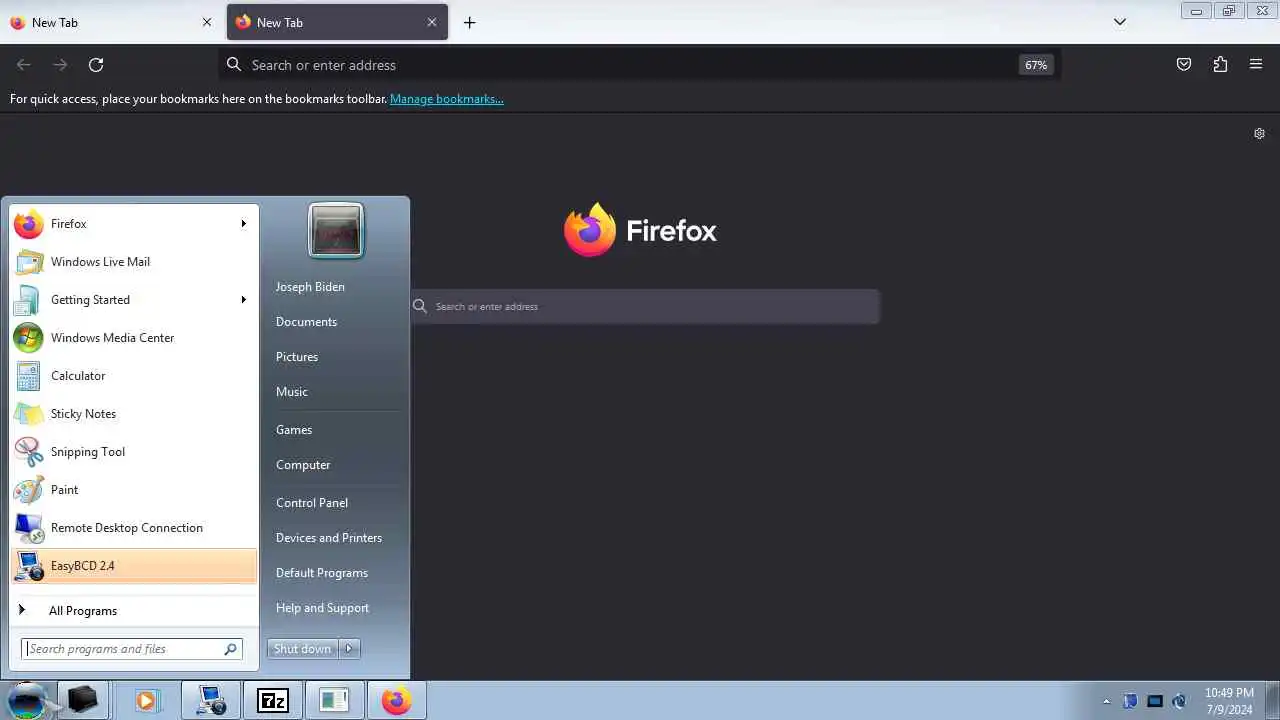Click the address bar field
Screen dimensions: 1280x720
tap(640, 65)
